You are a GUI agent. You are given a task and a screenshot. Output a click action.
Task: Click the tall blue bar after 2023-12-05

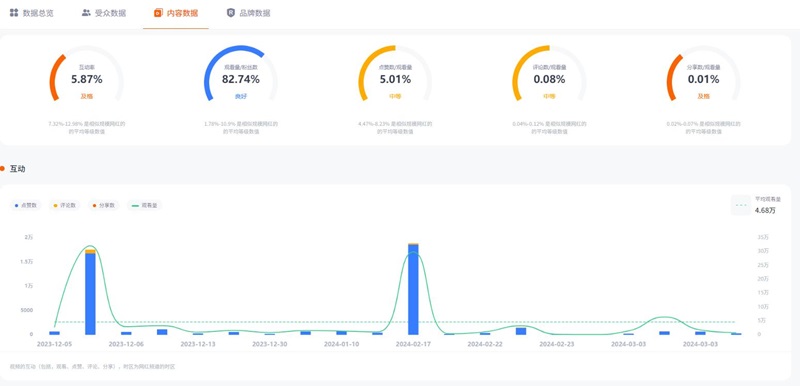(90, 292)
